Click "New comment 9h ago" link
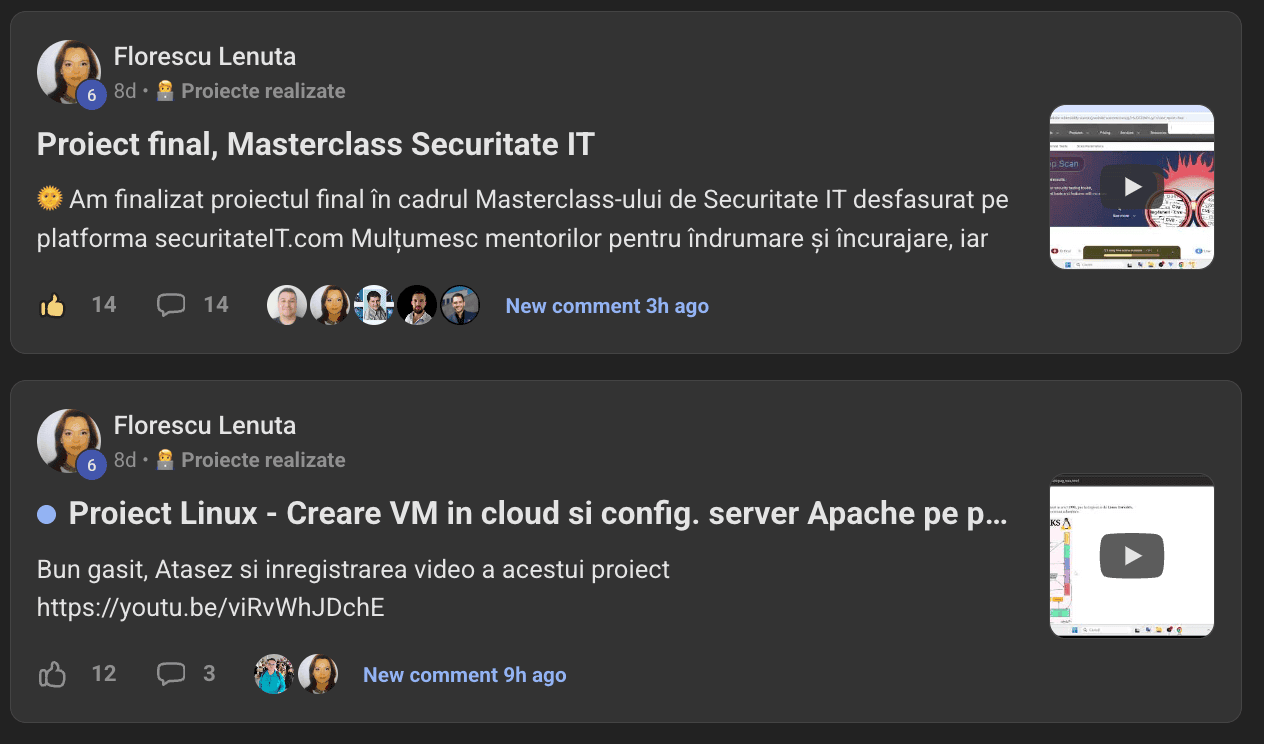1264x744 pixels. click(464, 675)
